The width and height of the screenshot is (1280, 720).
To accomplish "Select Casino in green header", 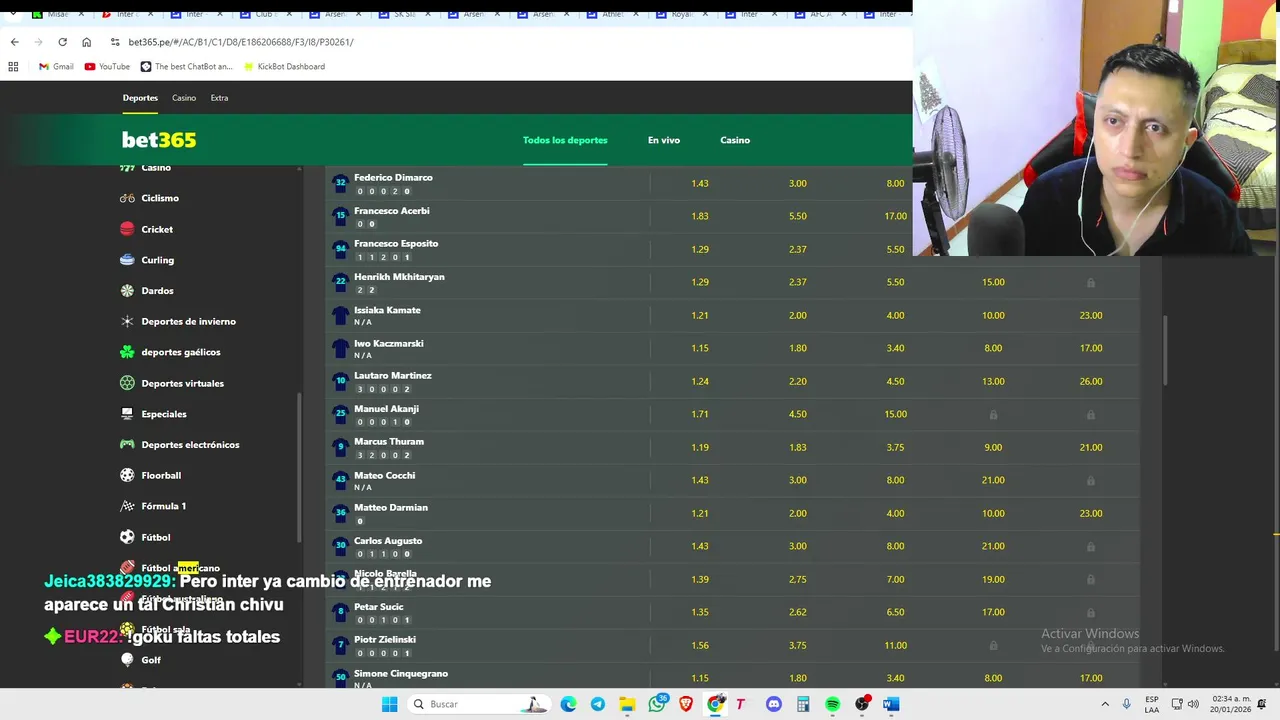I will pyautogui.click(x=735, y=140).
